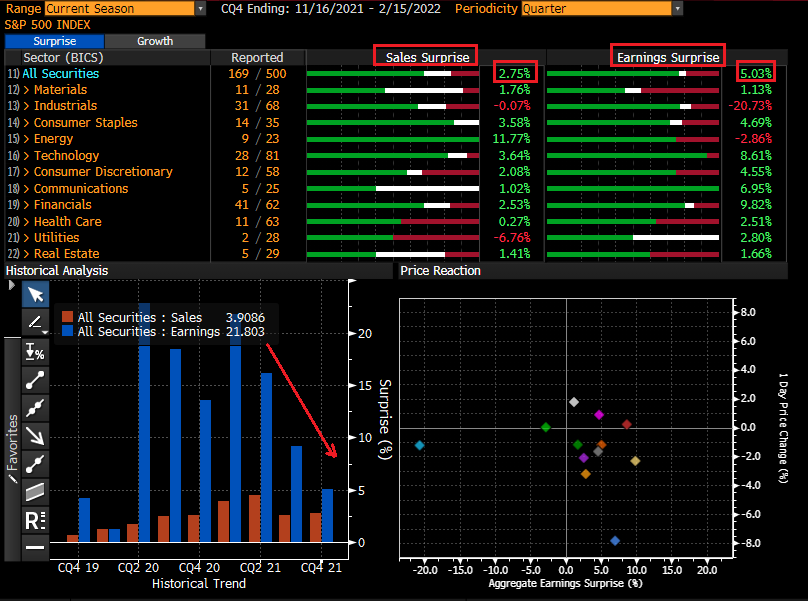The height and width of the screenshot is (601, 808).
Task: Pick the two-point line segment tool
Action: (35, 380)
